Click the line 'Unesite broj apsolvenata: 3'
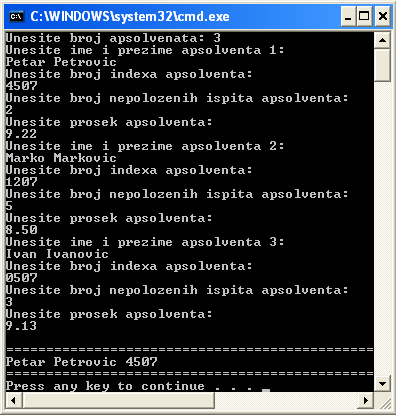396x415 pixels. pyautogui.click(x=113, y=38)
